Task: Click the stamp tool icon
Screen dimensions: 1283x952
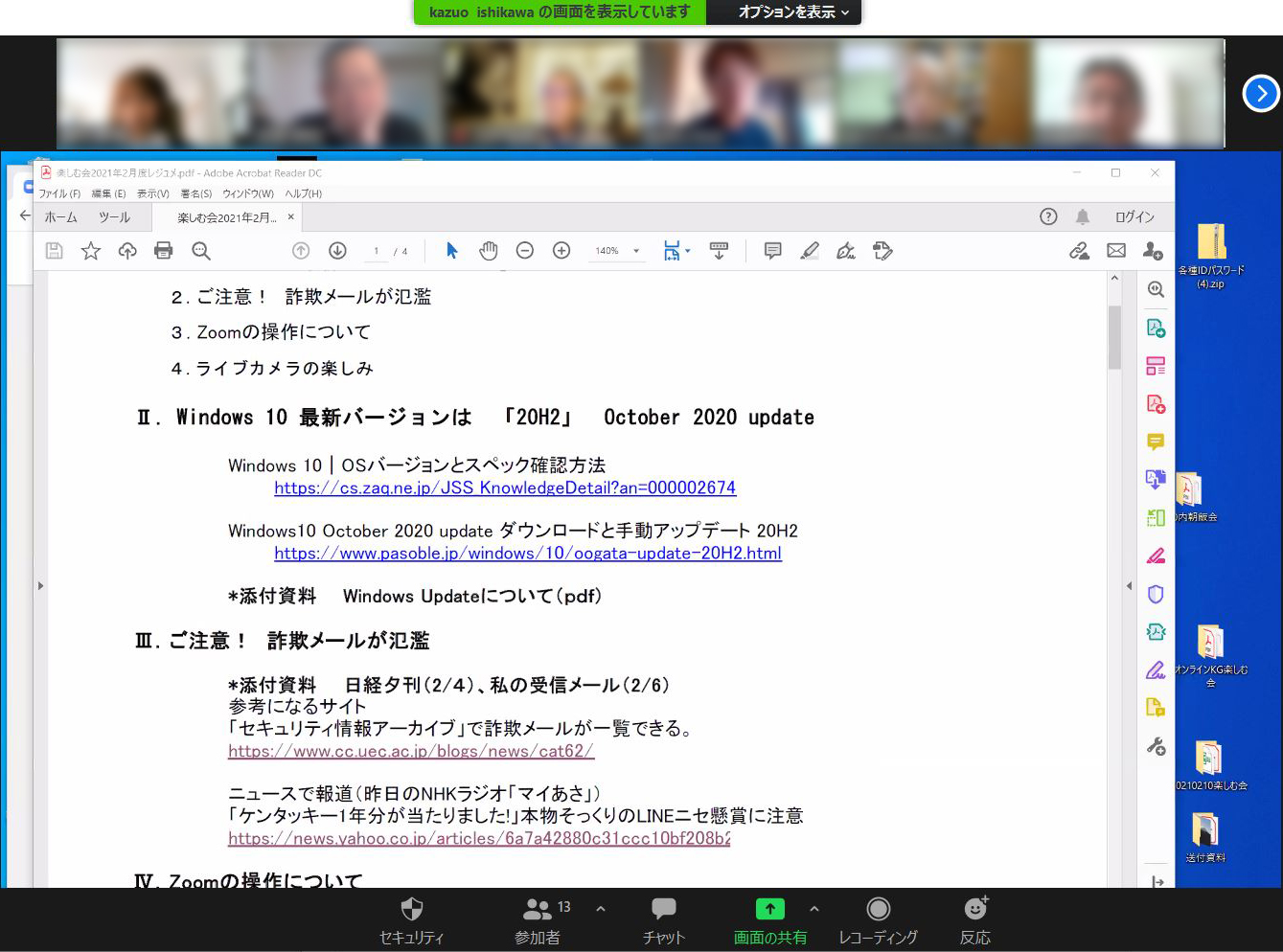Action: (x=882, y=251)
